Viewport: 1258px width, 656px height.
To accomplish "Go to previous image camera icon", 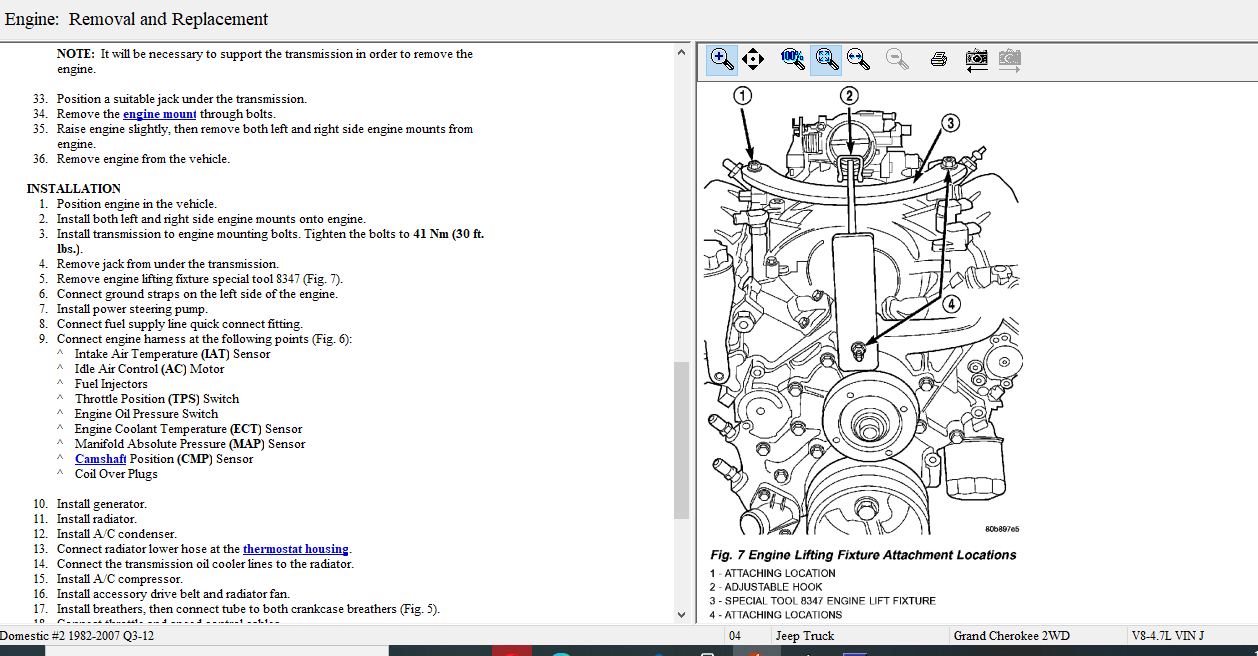I will (977, 59).
